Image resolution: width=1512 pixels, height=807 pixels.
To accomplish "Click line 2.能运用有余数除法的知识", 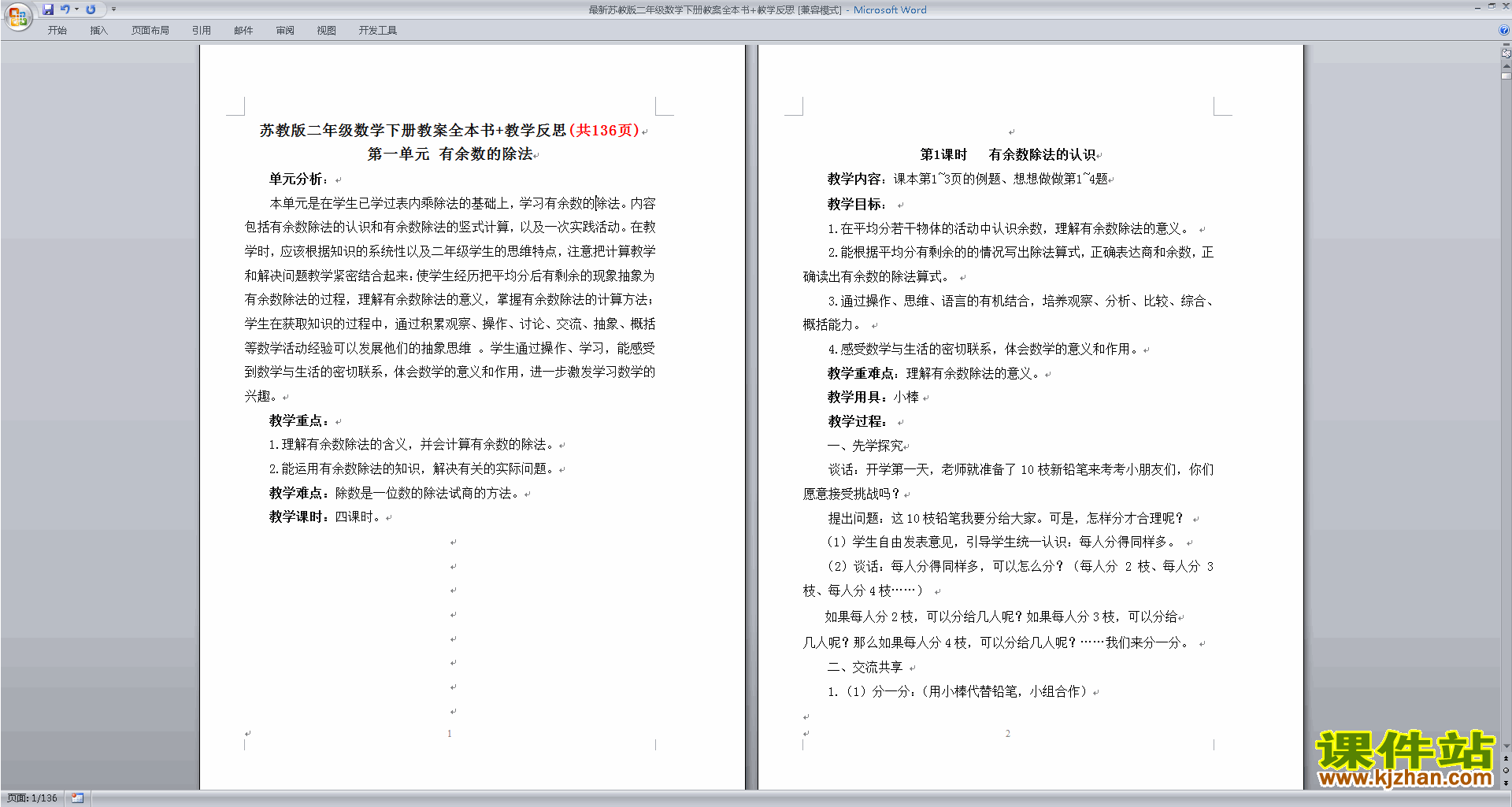I will 413,469.
